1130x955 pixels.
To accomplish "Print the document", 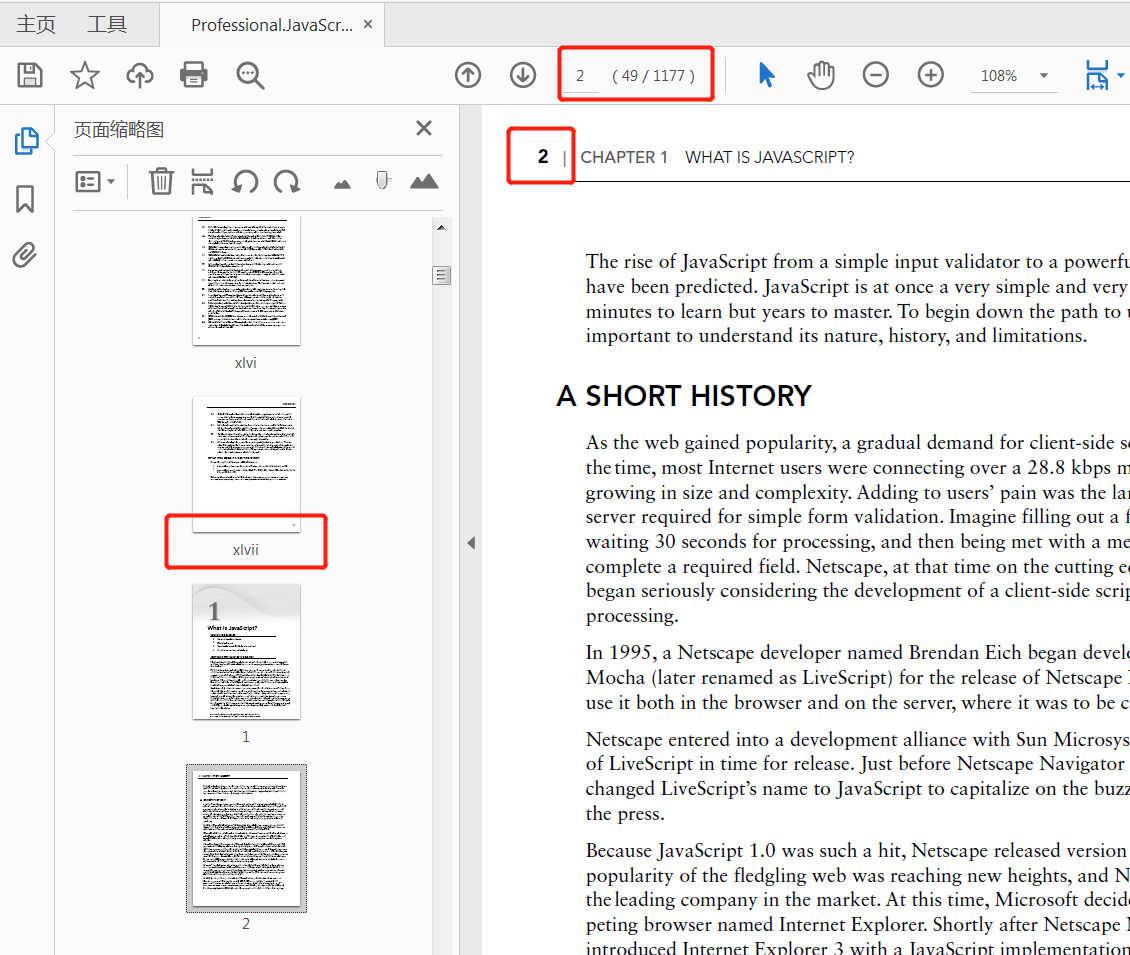I will point(194,75).
